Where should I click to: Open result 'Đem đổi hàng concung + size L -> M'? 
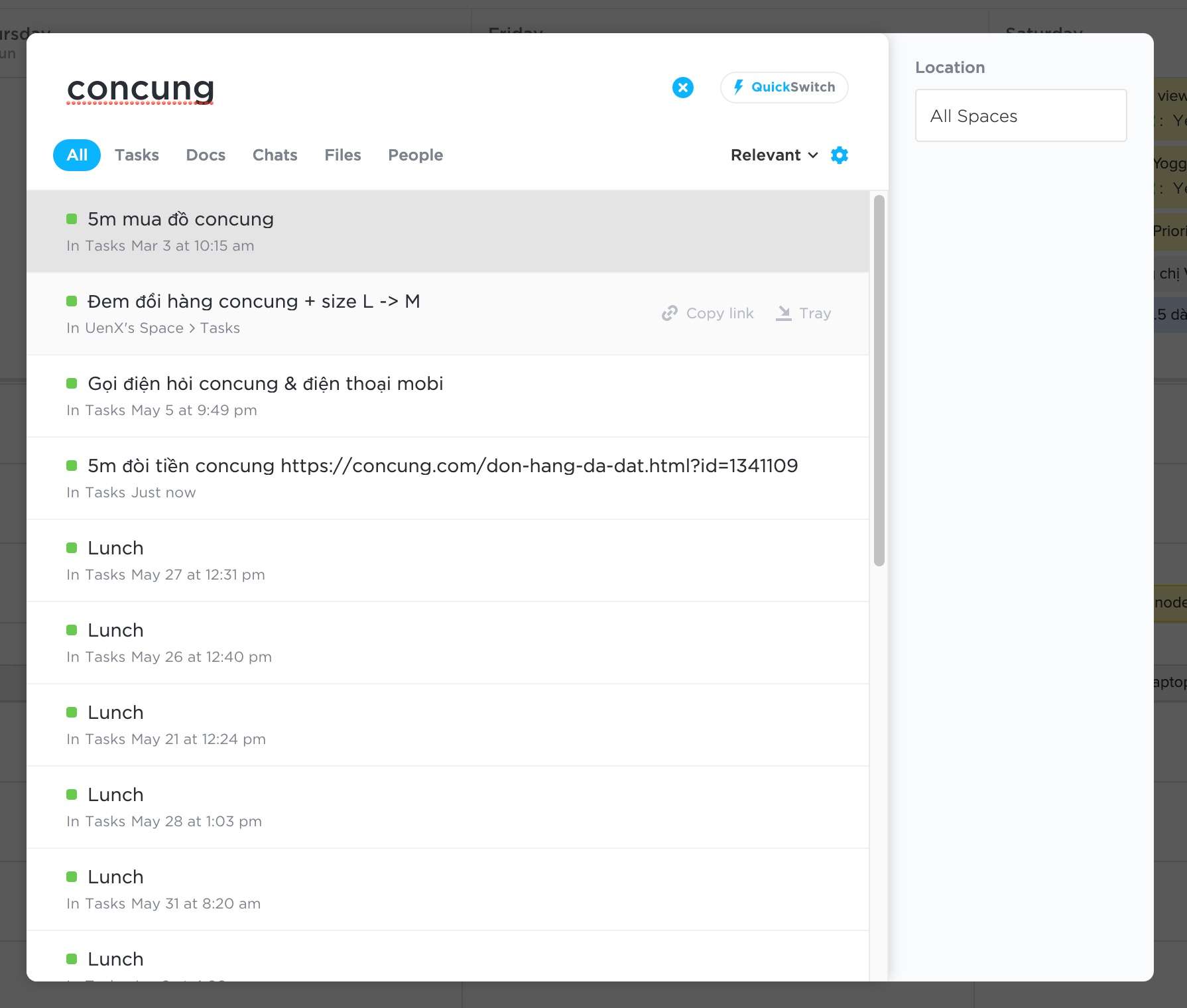(448, 314)
